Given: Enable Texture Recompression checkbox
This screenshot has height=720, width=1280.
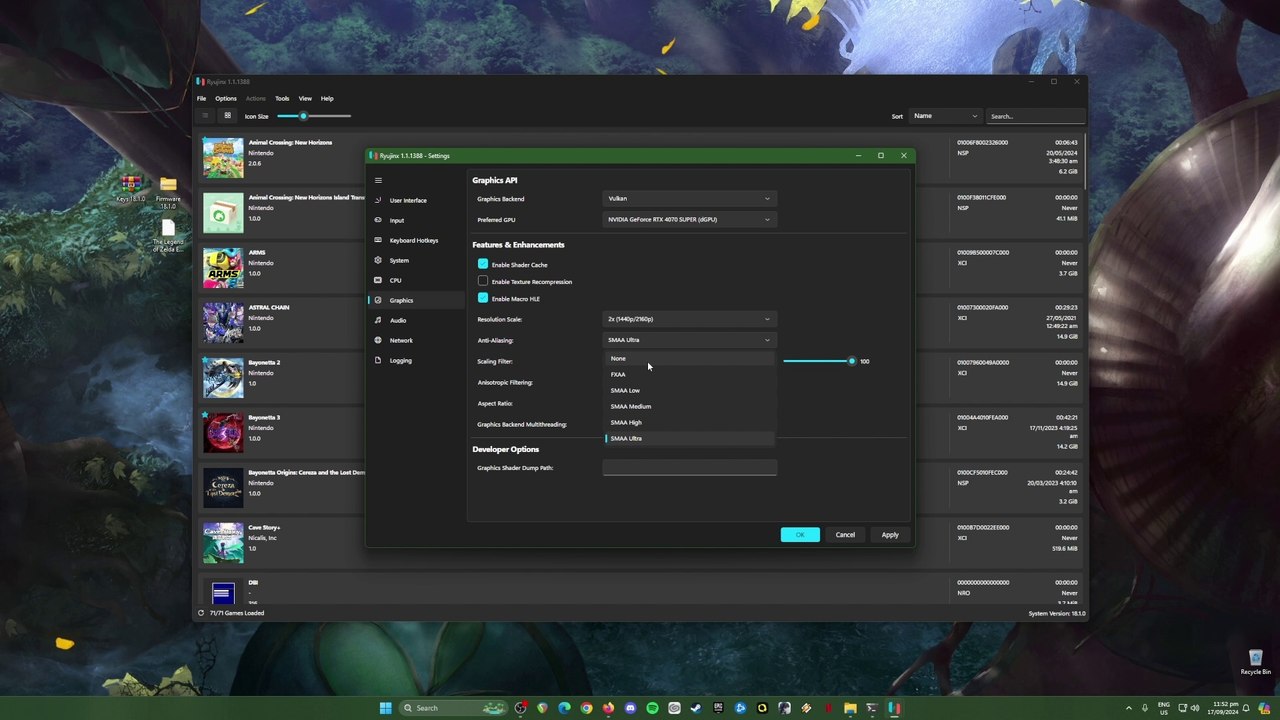Looking at the screenshot, I should coord(483,281).
